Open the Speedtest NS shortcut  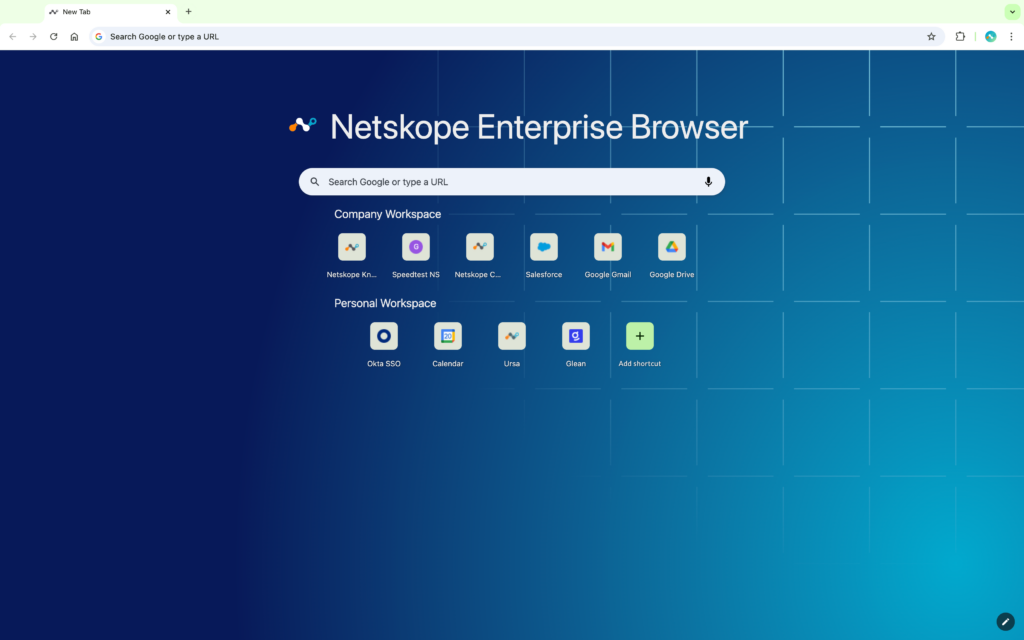pyautogui.click(x=415, y=248)
